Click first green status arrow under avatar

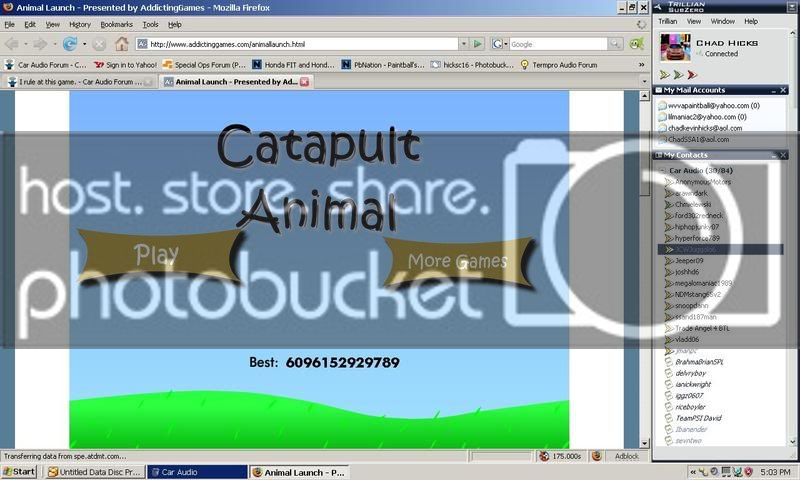[664, 75]
